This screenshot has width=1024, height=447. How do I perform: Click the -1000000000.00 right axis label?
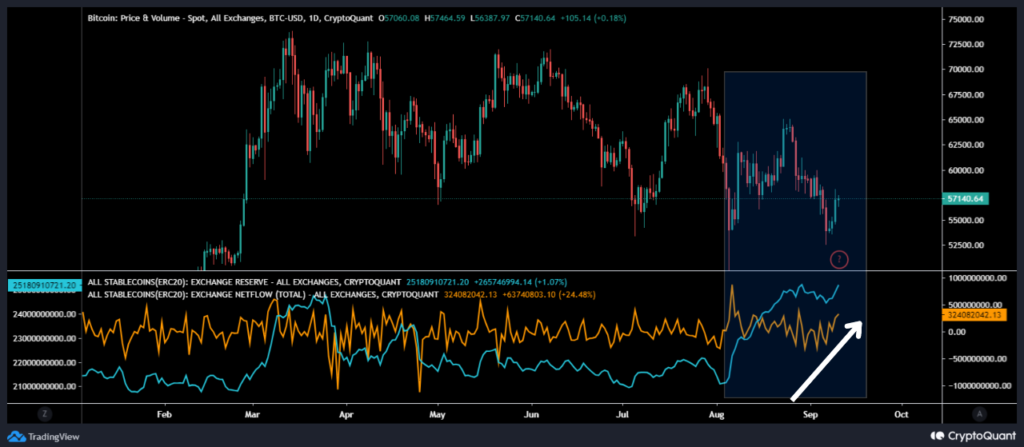(979, 386)
